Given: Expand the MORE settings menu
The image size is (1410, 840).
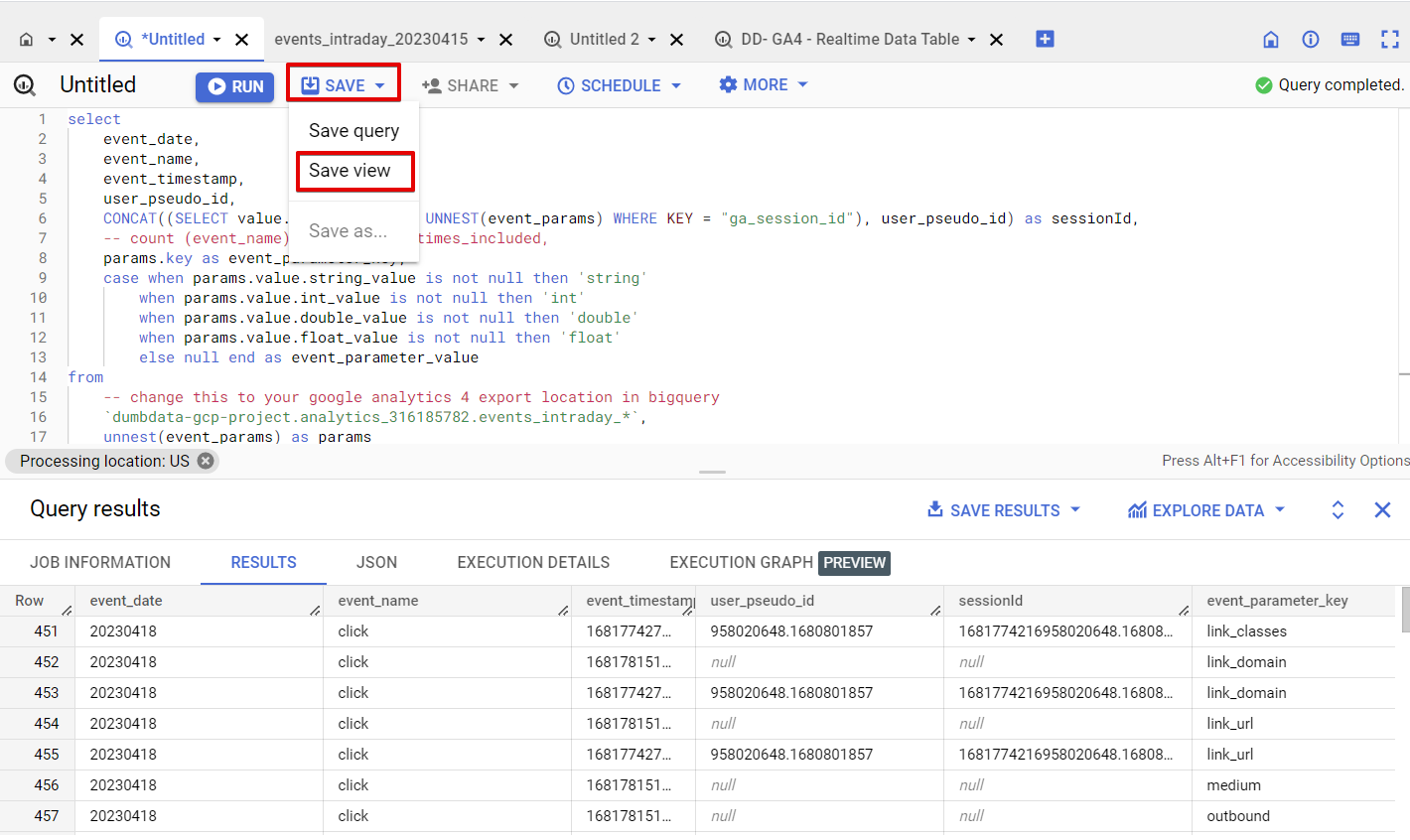Looking at the screenshot, I should [764, 85].
